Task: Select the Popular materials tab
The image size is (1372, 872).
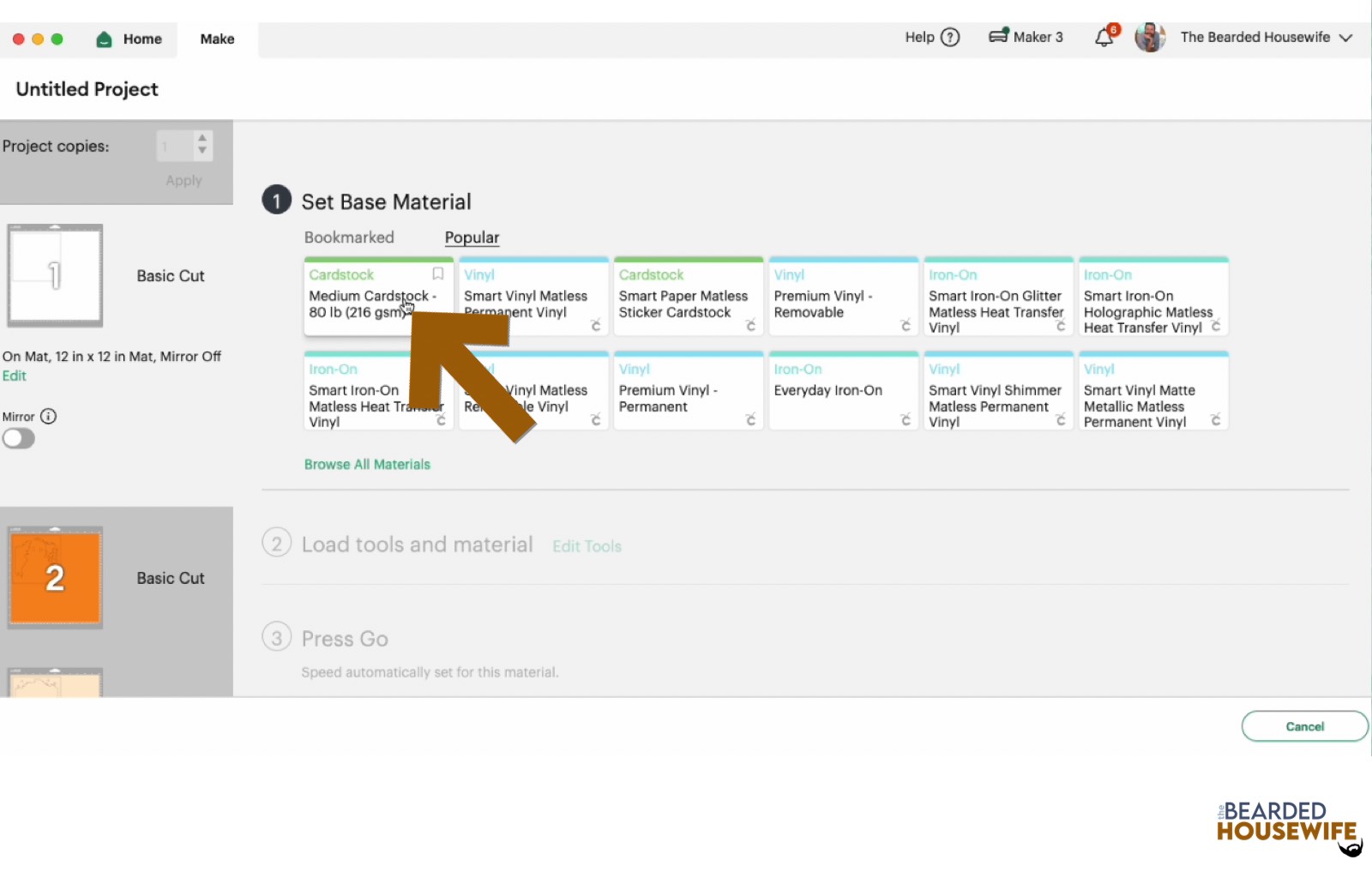Action: (x=472, y=237)
